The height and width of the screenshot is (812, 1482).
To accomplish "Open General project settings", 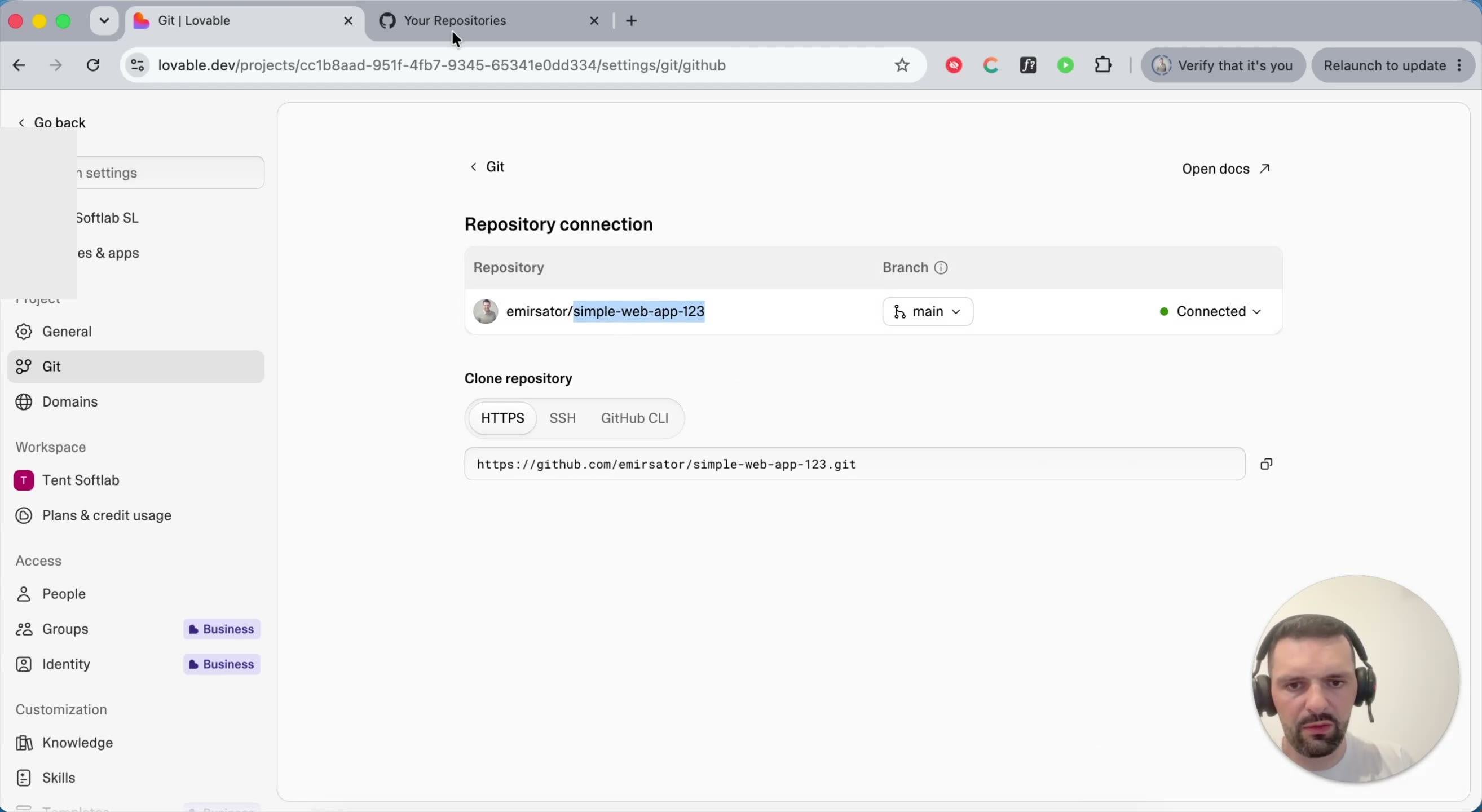I will 136,331.
